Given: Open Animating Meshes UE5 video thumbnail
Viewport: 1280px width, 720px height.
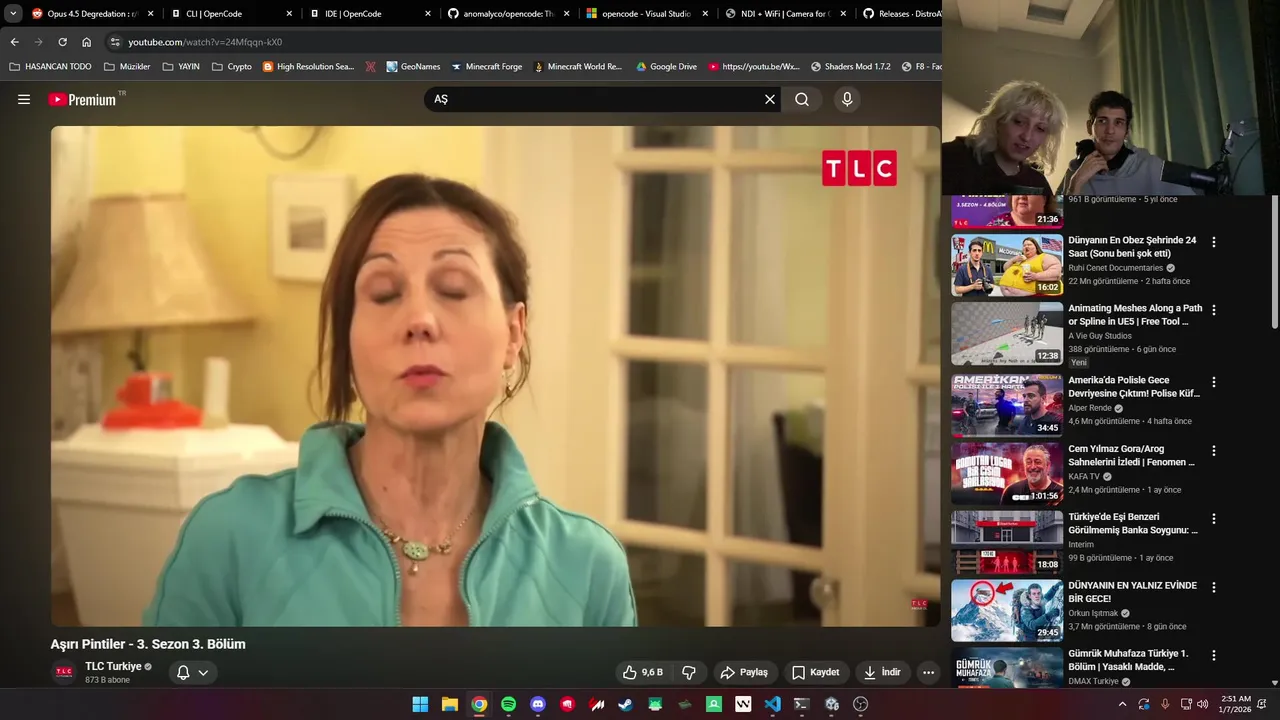Looking at the screenshot, I should tap(1007, 334).
